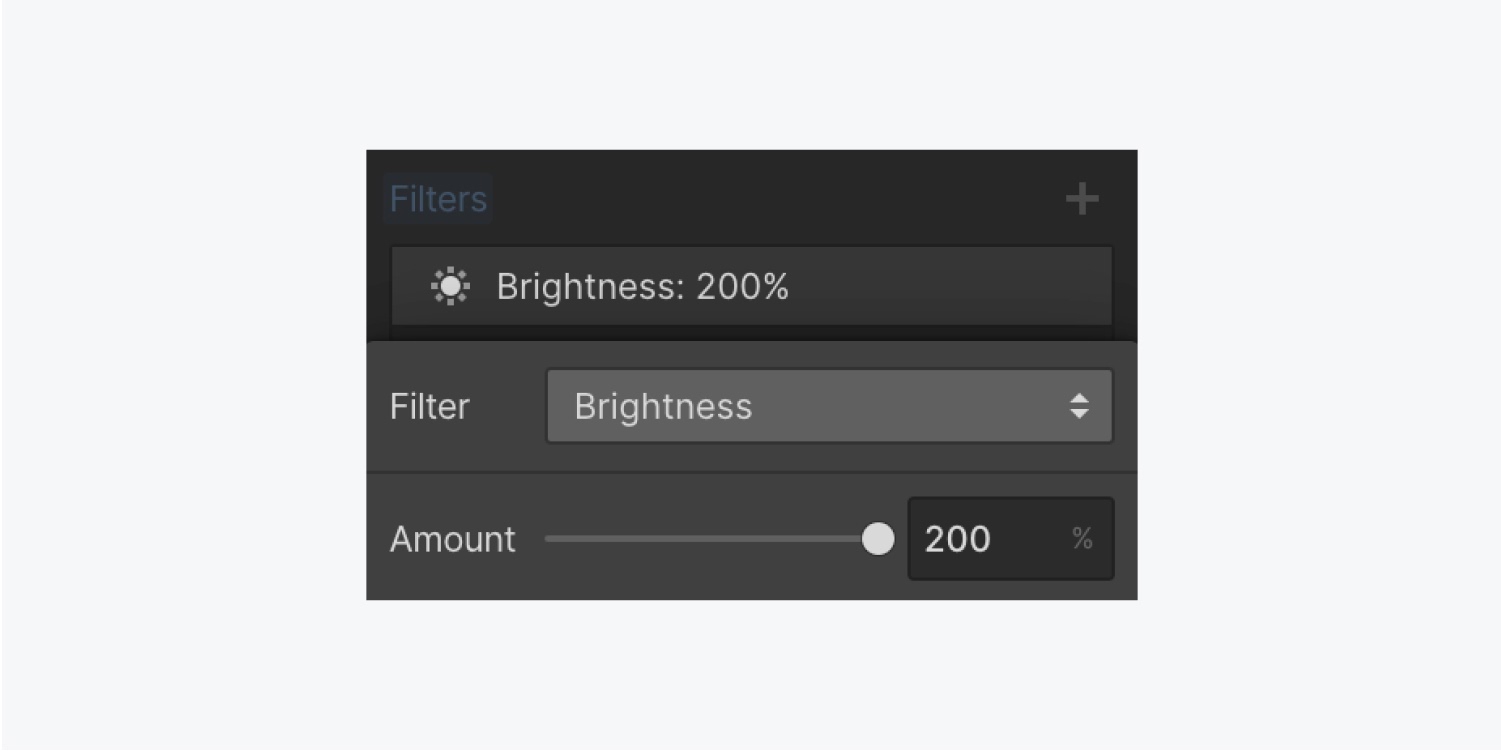Click the Filters section heading
Image resolution: width=1501 pixels, height=751 pixels.
[x=438, y=199]
